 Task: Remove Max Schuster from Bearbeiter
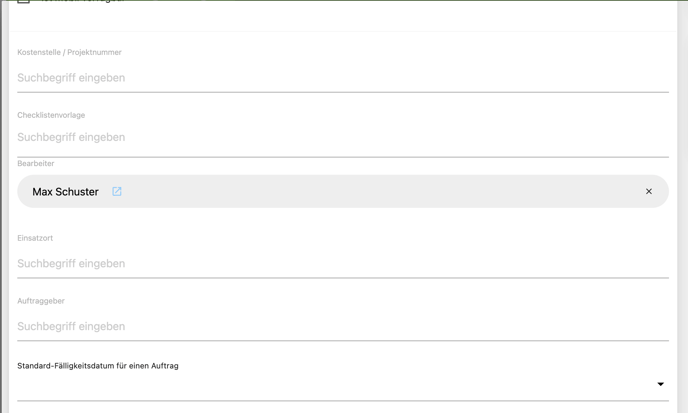[x=648, y=191]
